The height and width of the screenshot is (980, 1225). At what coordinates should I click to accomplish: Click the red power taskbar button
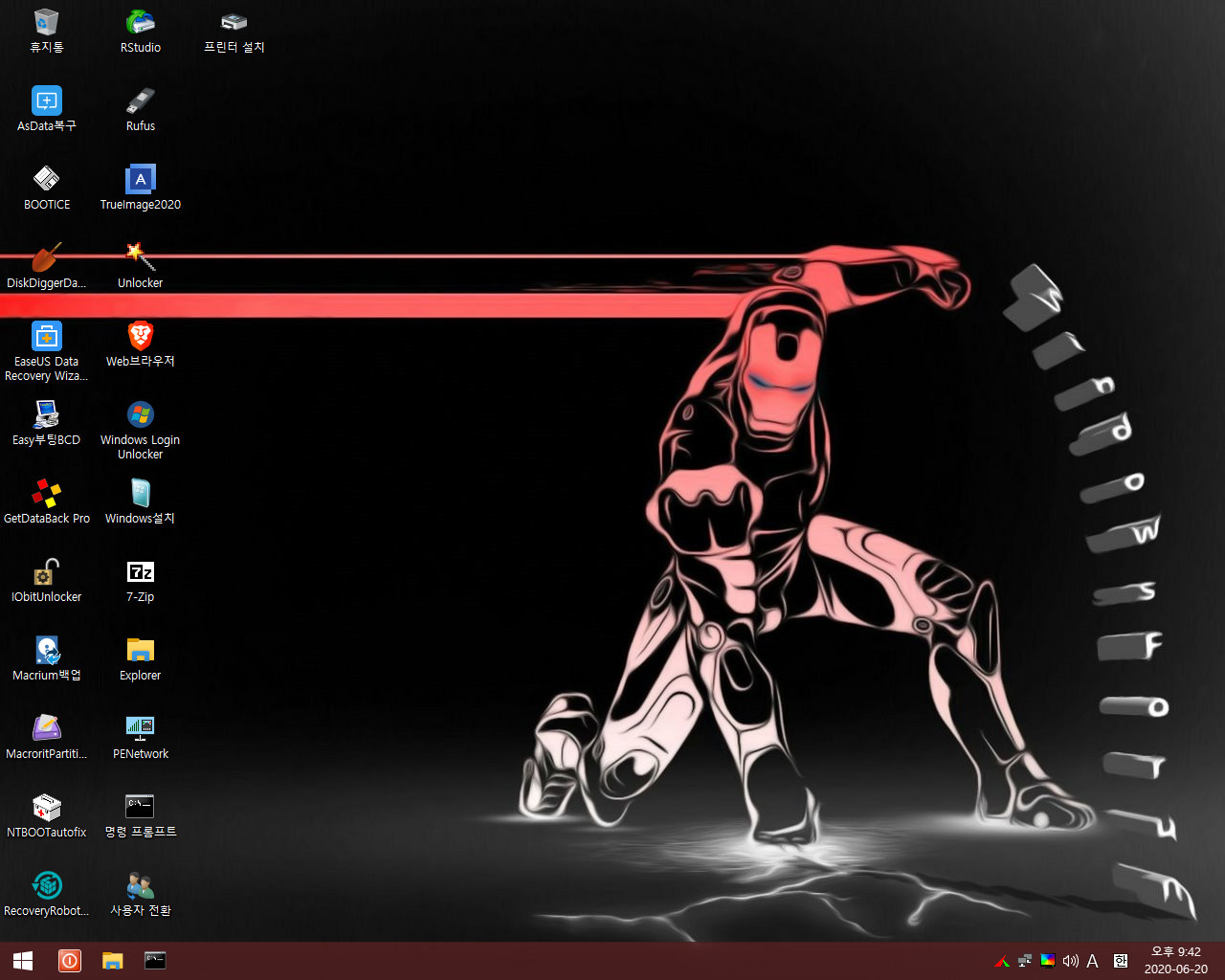pyautogui.click(x=70, y=961)
